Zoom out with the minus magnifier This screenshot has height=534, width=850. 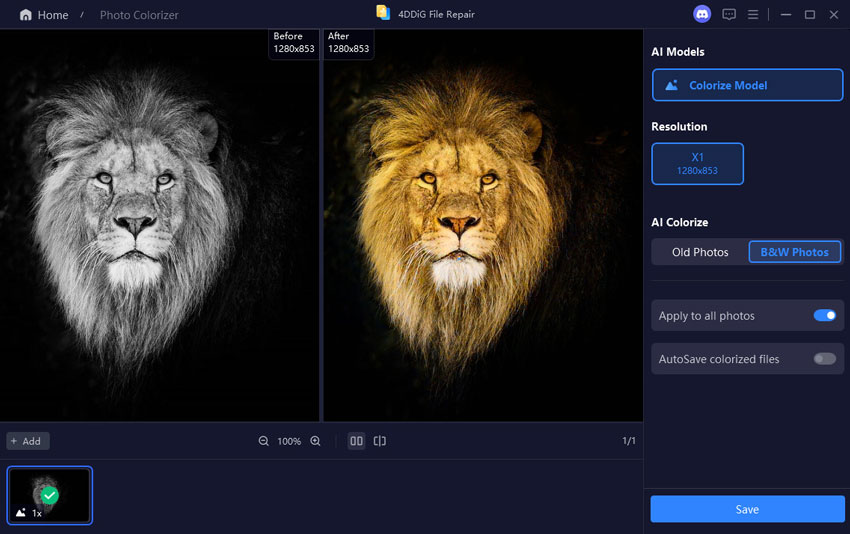[263, 441]
